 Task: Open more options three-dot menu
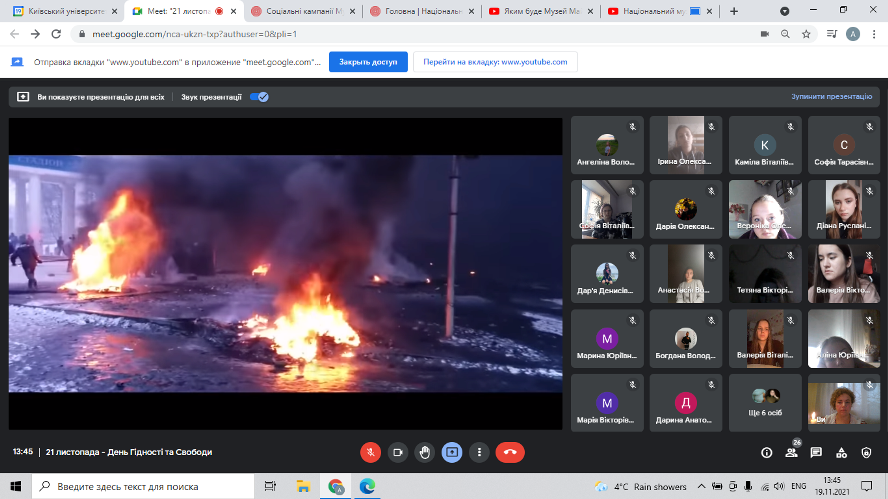pyautogui.click(x=479, y=452)
